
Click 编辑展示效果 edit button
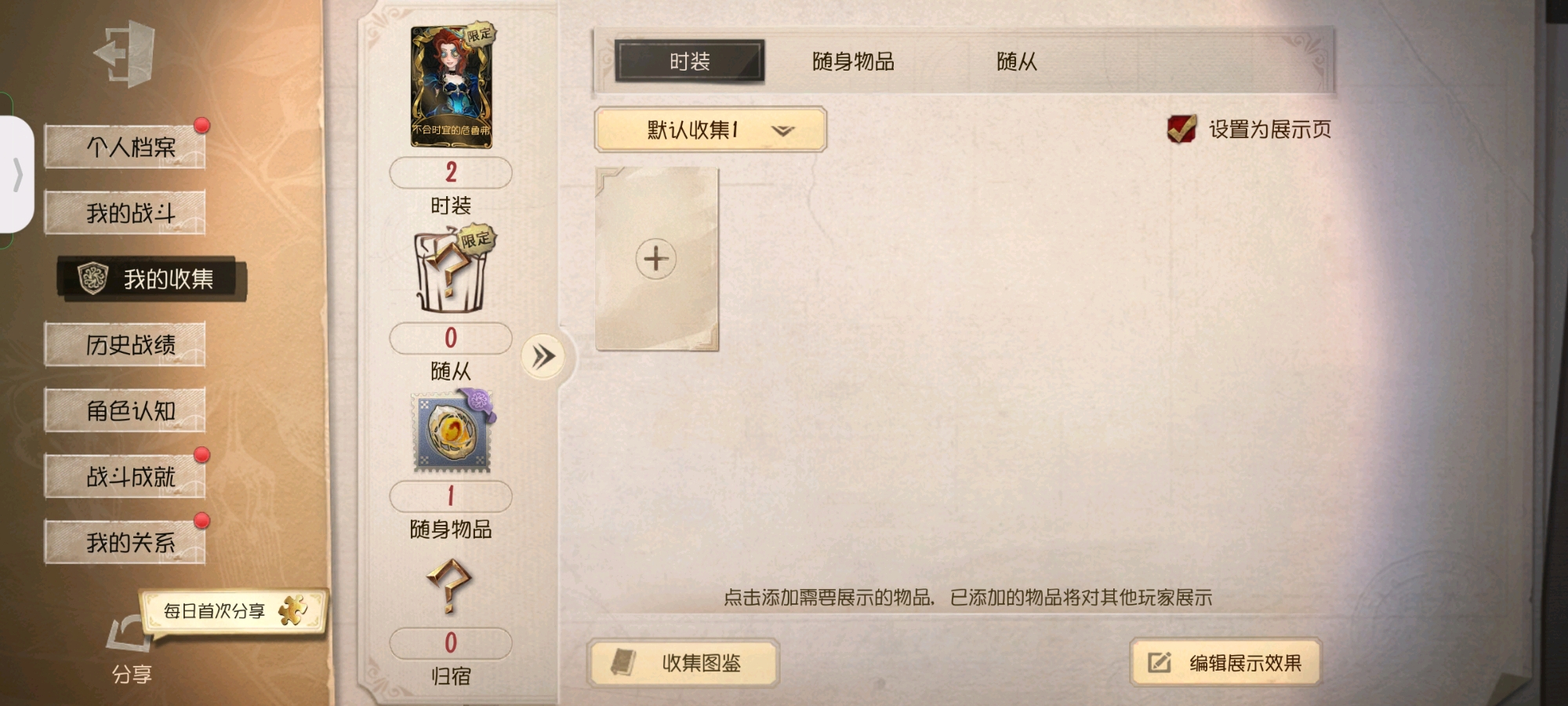(x=1225, y=663)
